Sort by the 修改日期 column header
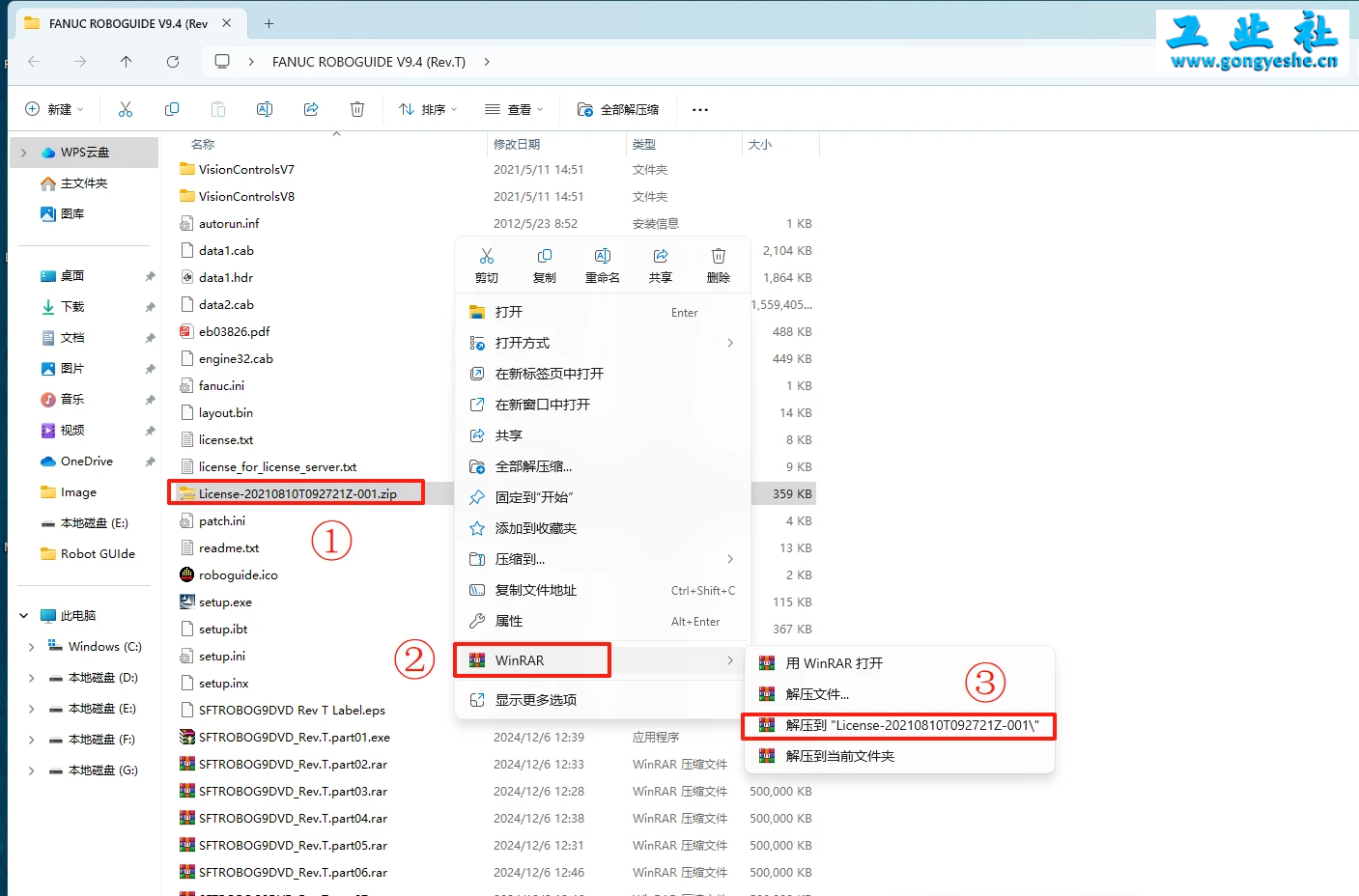 (517, 145)
